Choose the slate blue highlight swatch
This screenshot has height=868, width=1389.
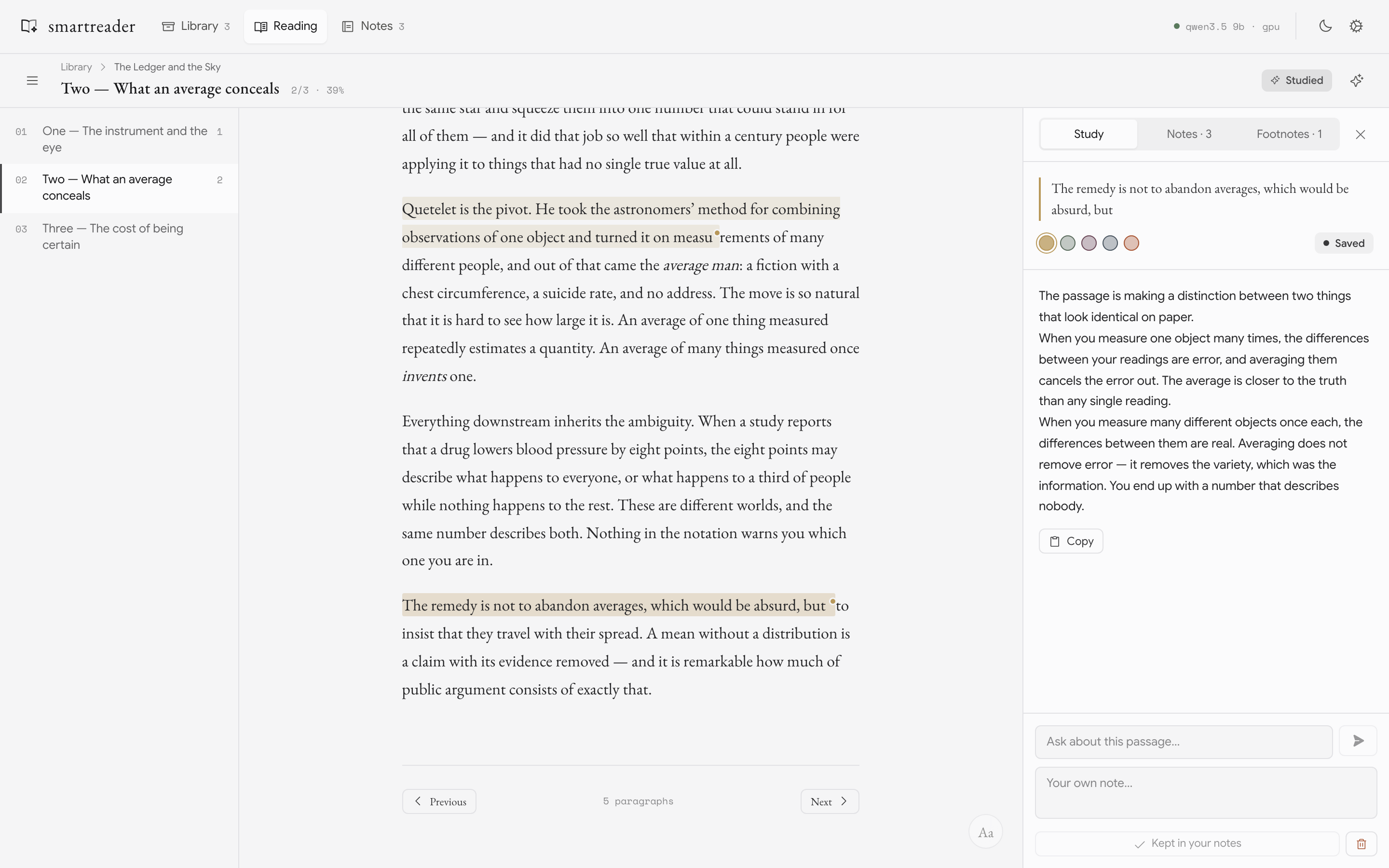(x=1110, y=243)
